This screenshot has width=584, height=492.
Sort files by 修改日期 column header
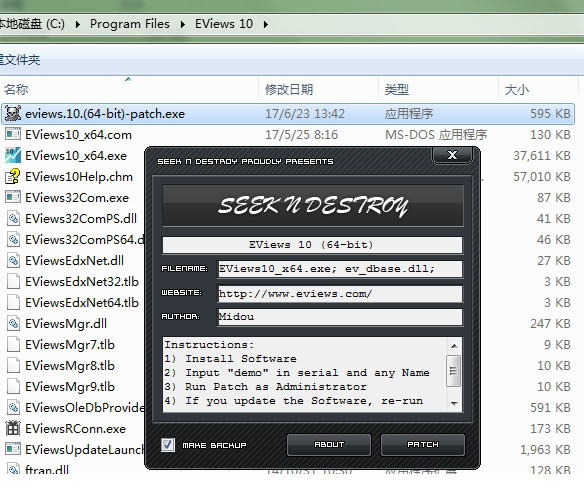318,90
